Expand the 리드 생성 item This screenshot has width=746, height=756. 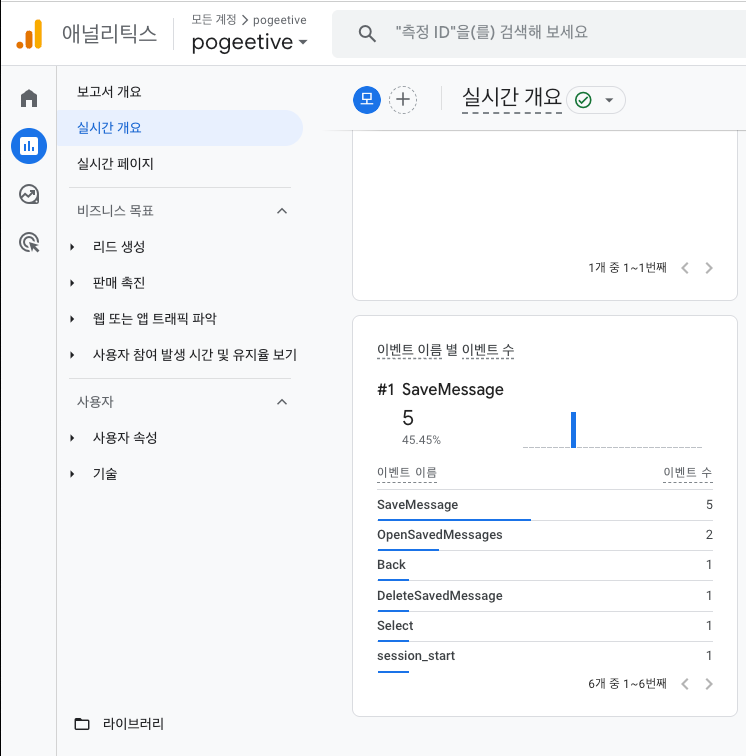pyautogui.click(x=72, y=247)
